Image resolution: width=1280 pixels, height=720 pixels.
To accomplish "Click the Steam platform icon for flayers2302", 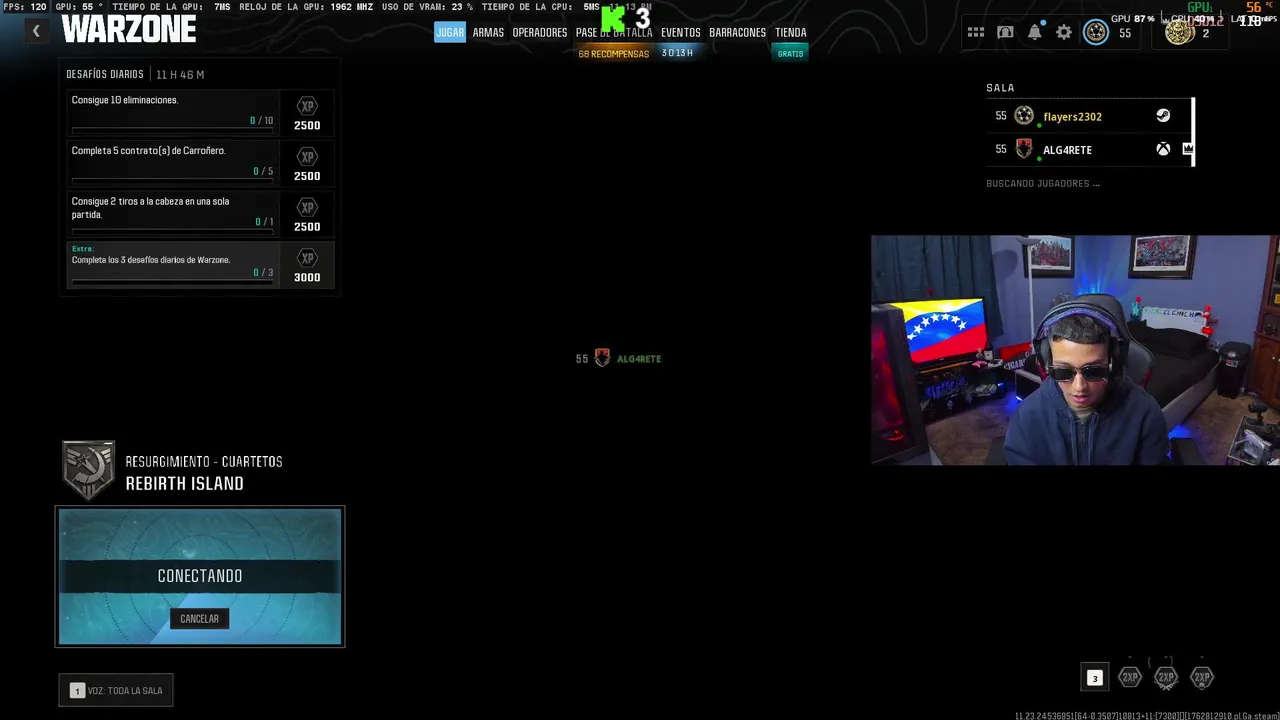I will click(1163, 116).
